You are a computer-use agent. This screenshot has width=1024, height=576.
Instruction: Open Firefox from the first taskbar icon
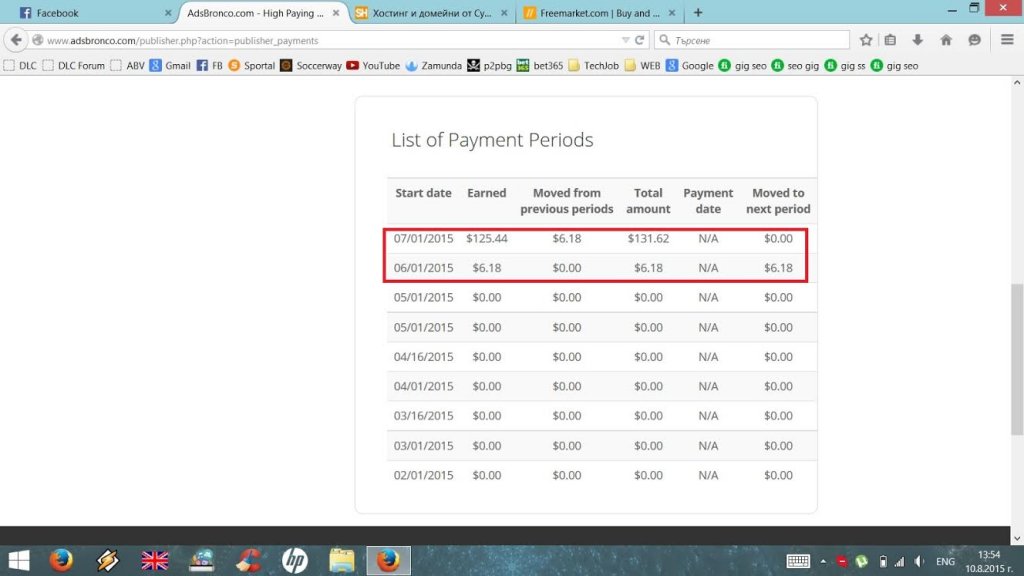pyautogui.click(x=61, y=560)
